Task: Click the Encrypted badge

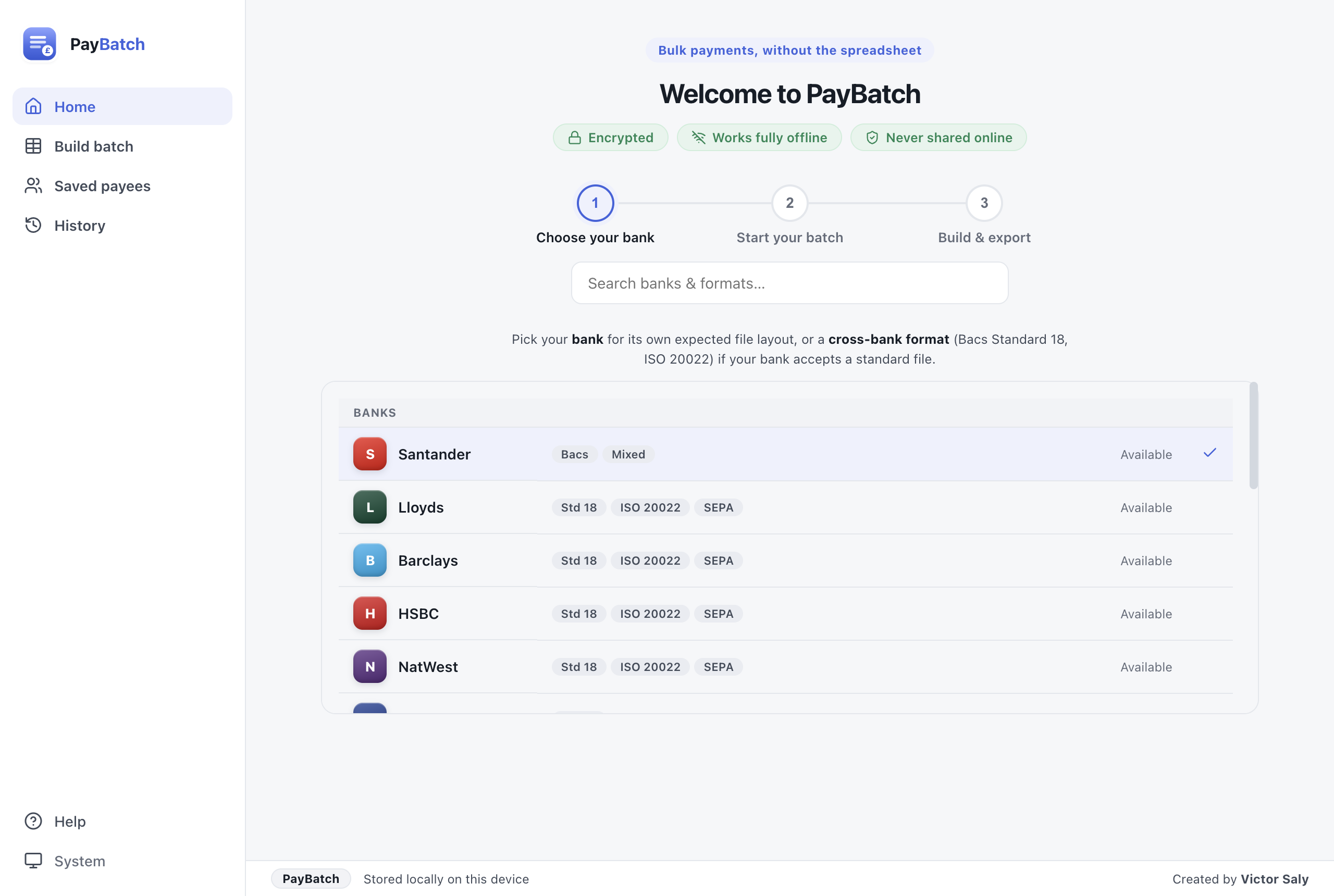Action: [x=610, y=138]
